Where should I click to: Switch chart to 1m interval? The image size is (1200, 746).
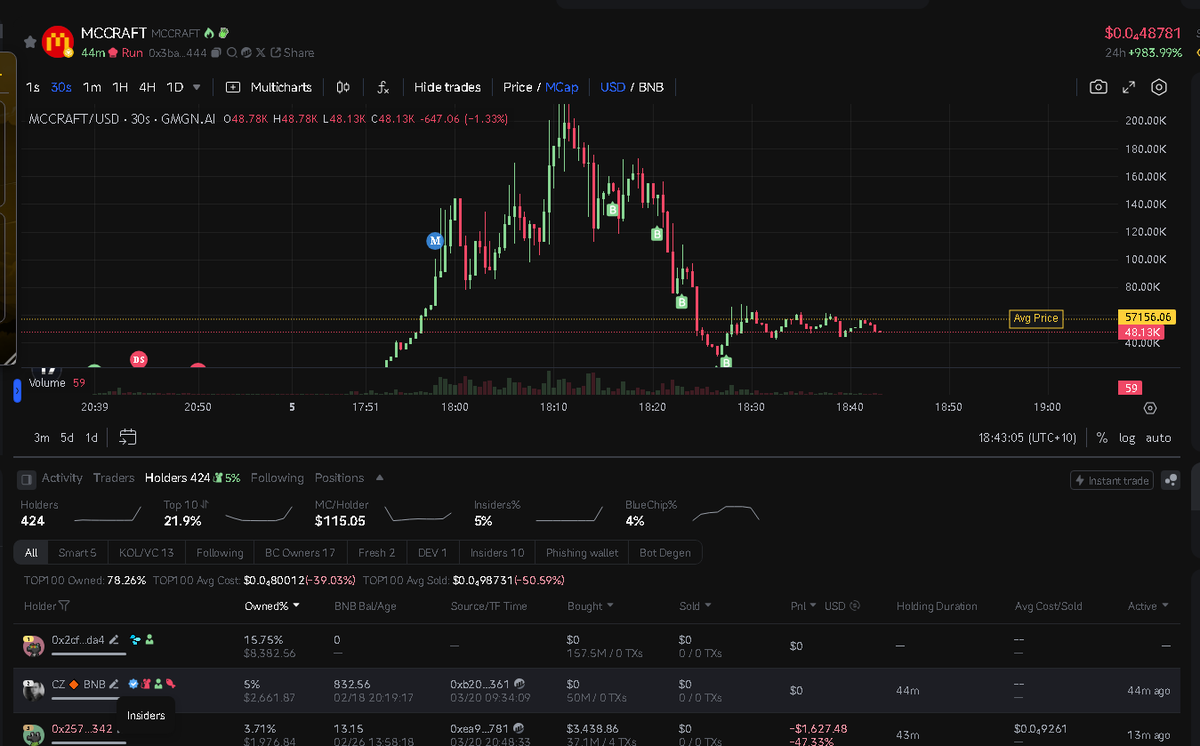pyautogui.click(x=92, y=87)
